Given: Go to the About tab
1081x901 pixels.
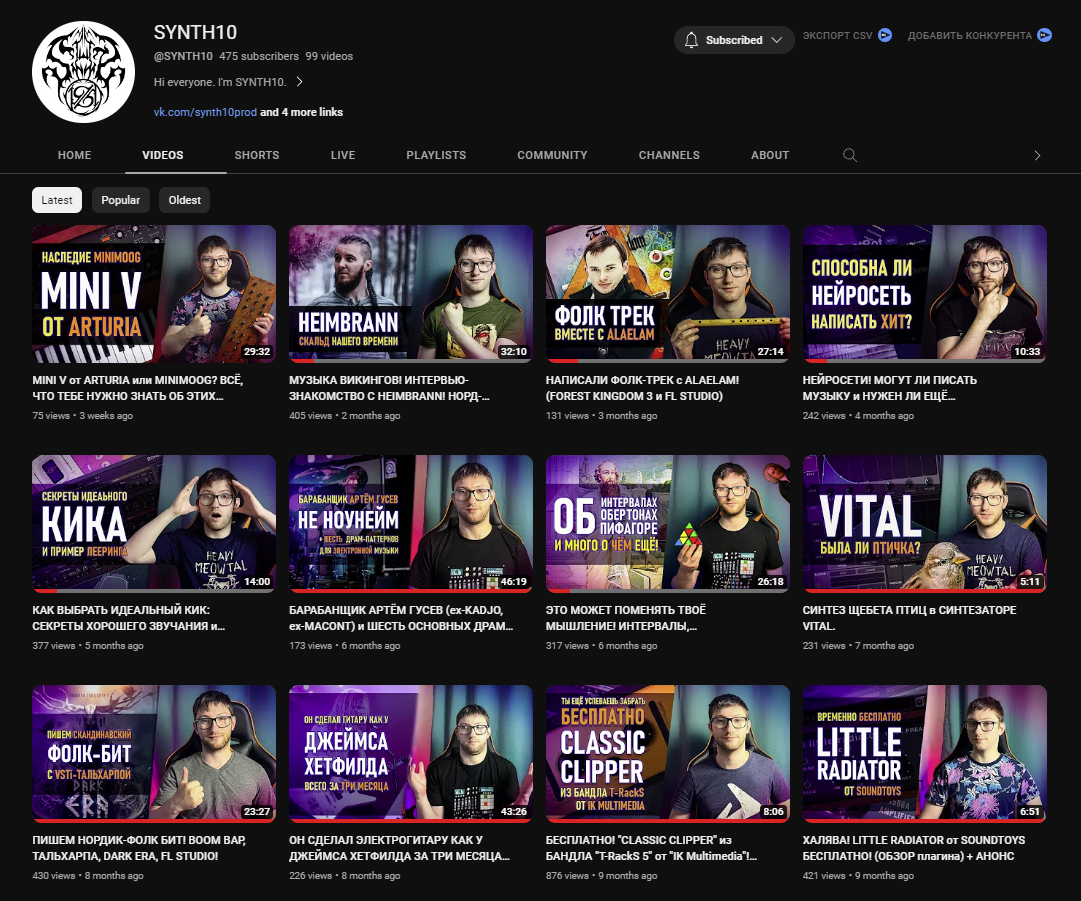Looking at the screenshot, I should (x=769, y=155).
